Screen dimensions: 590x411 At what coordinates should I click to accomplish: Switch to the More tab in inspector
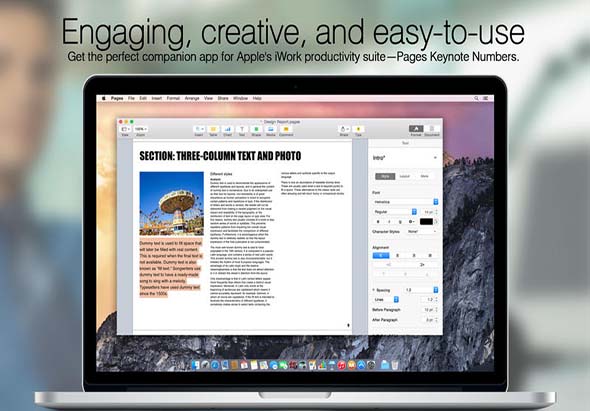click(x=424, y=176)
